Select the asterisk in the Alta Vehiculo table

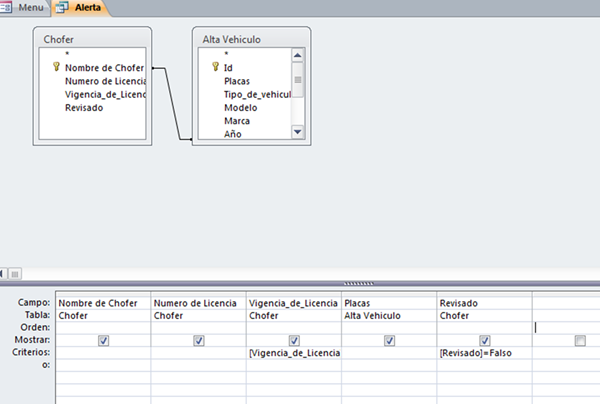226,54
